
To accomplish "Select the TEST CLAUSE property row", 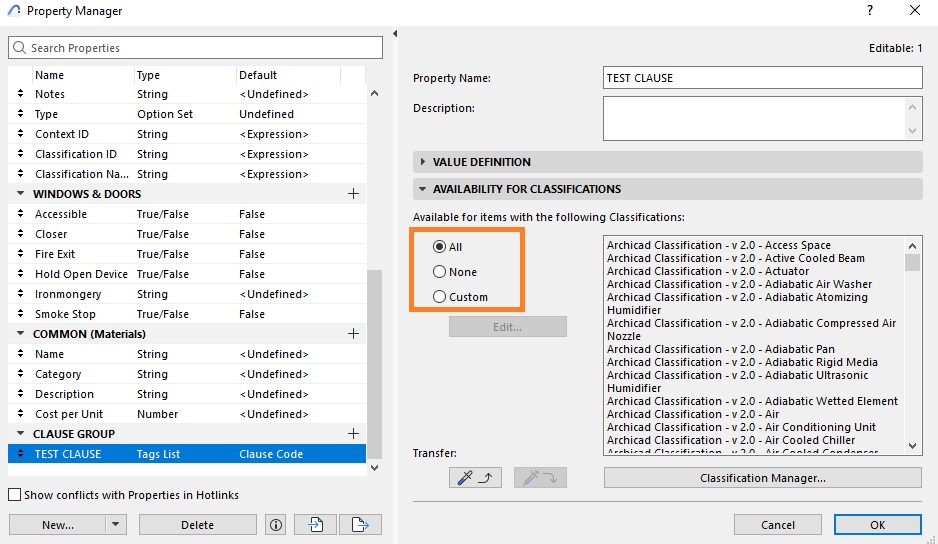I will (187, 454).
